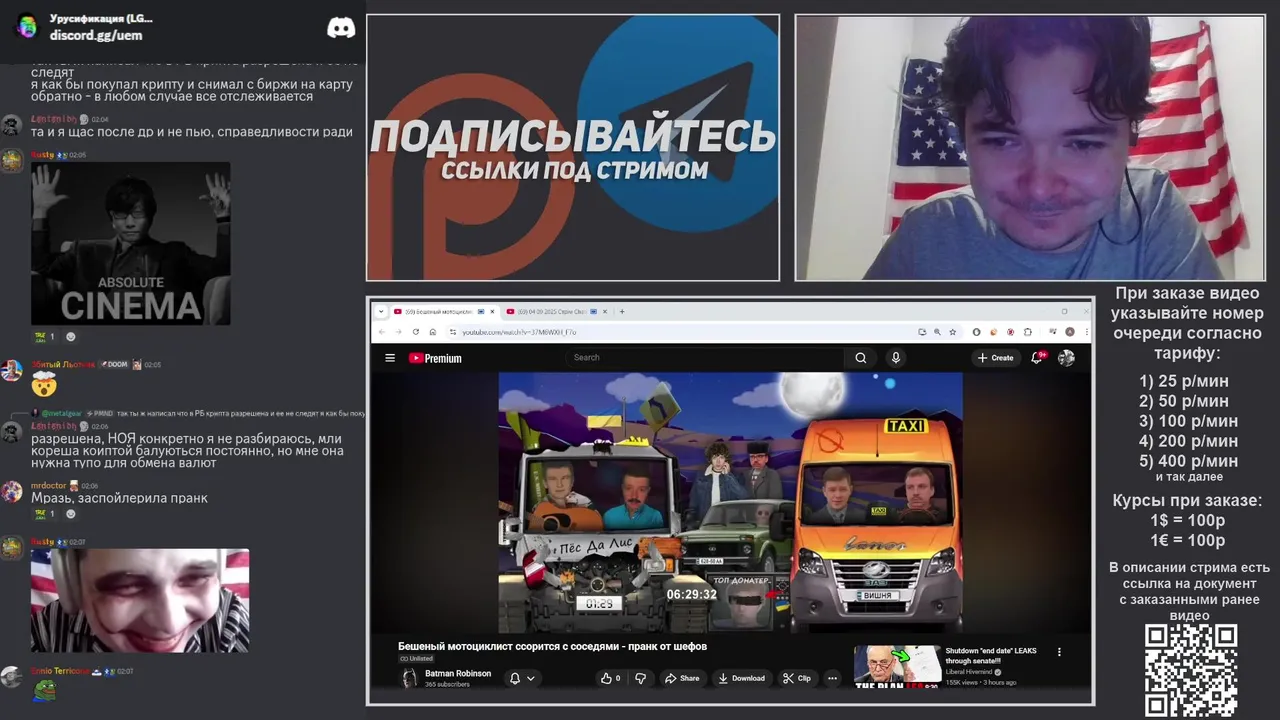Viewport: 1280px width, 720px height.
Task: Bookmark this page with star icon
Action: 953,332
